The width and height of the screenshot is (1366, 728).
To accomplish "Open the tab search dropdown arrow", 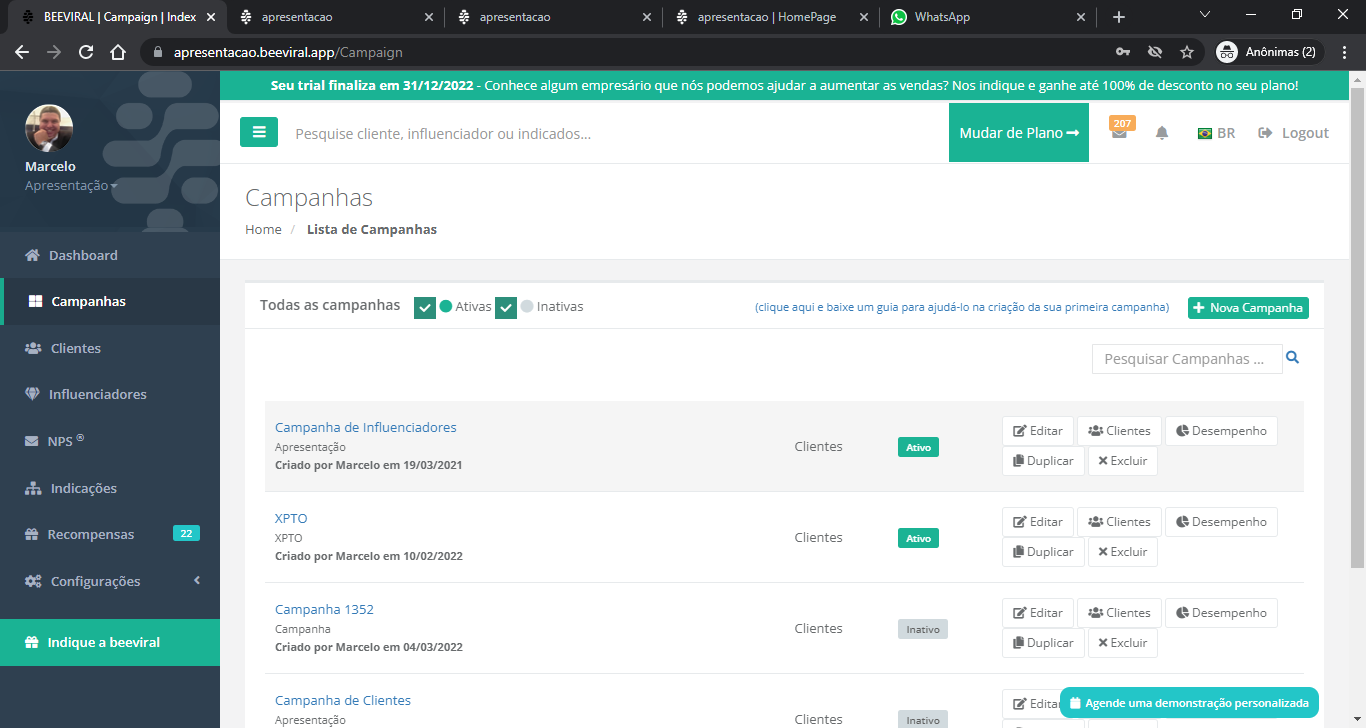I will click(x=1205, y=15).
